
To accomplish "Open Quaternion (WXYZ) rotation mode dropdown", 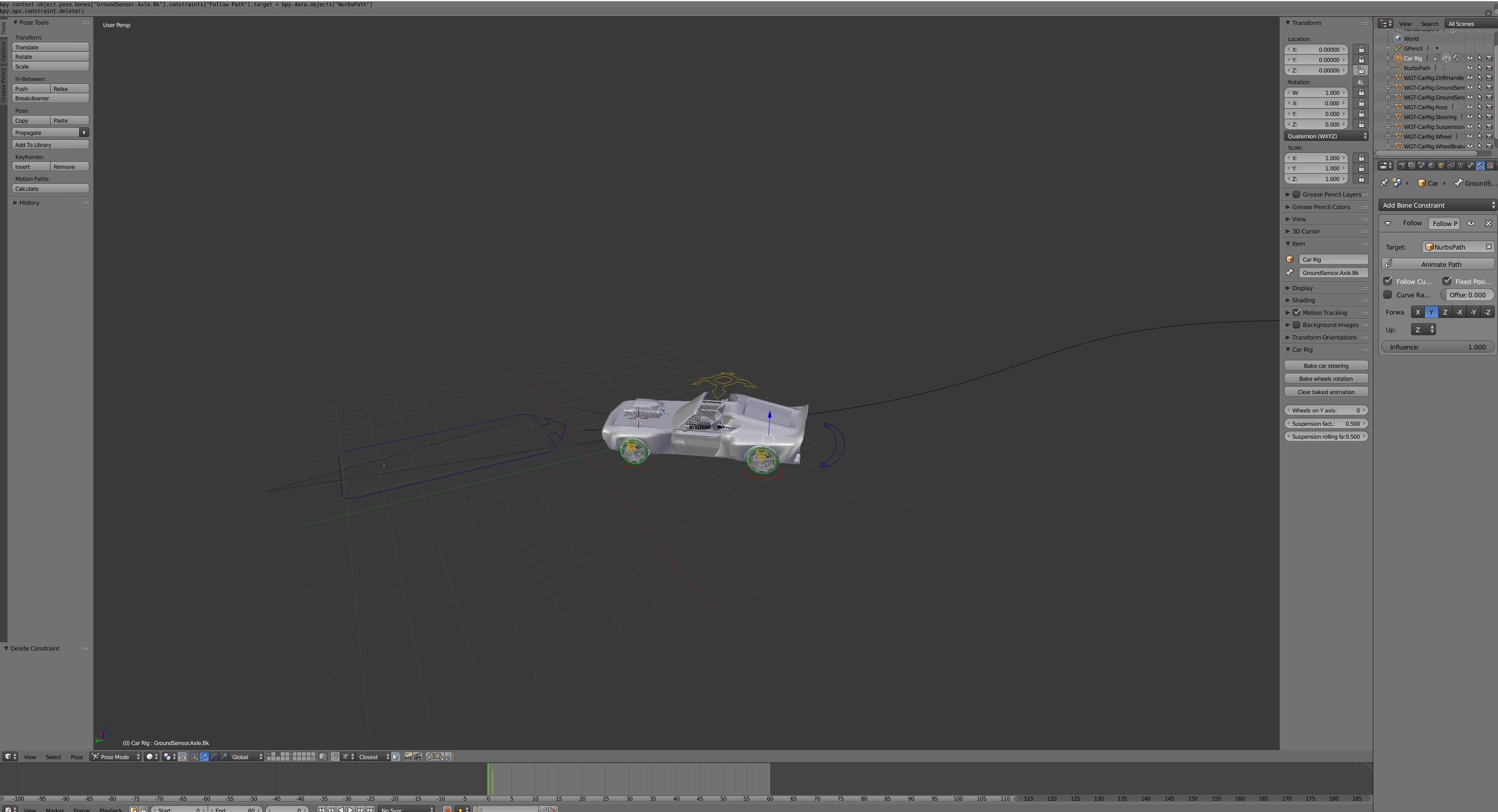I will pyautogui.click(x=1326, y=136).
